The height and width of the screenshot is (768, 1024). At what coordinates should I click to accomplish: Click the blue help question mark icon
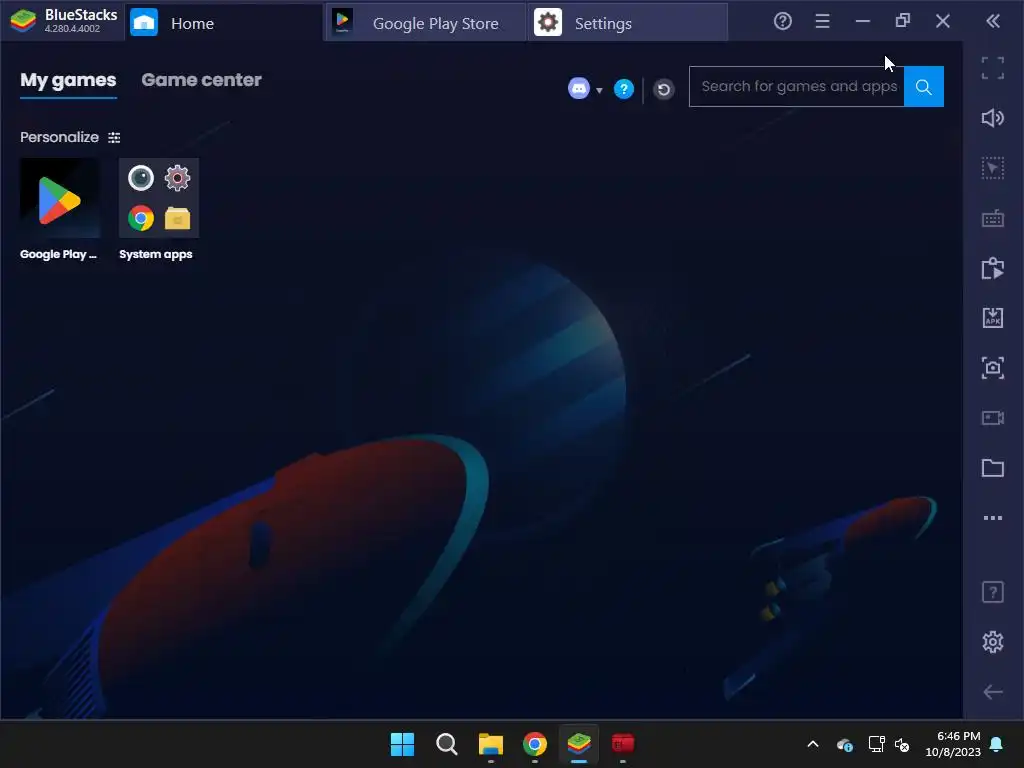624,89
